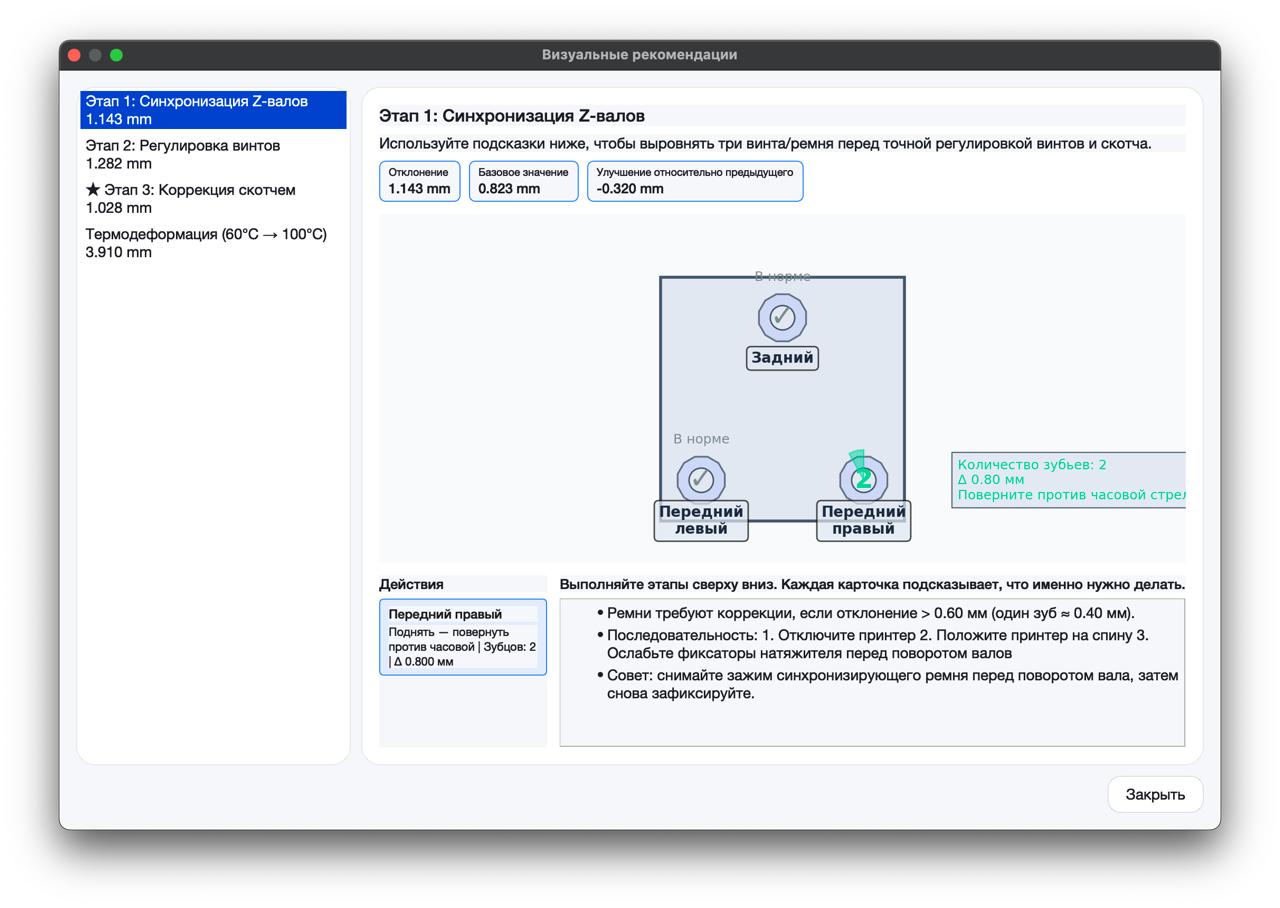The width and height of the screenshot is (1280, 908).
Task: Click the rear Z-shaft checkmark icon
Action: [x=782, y=317]
